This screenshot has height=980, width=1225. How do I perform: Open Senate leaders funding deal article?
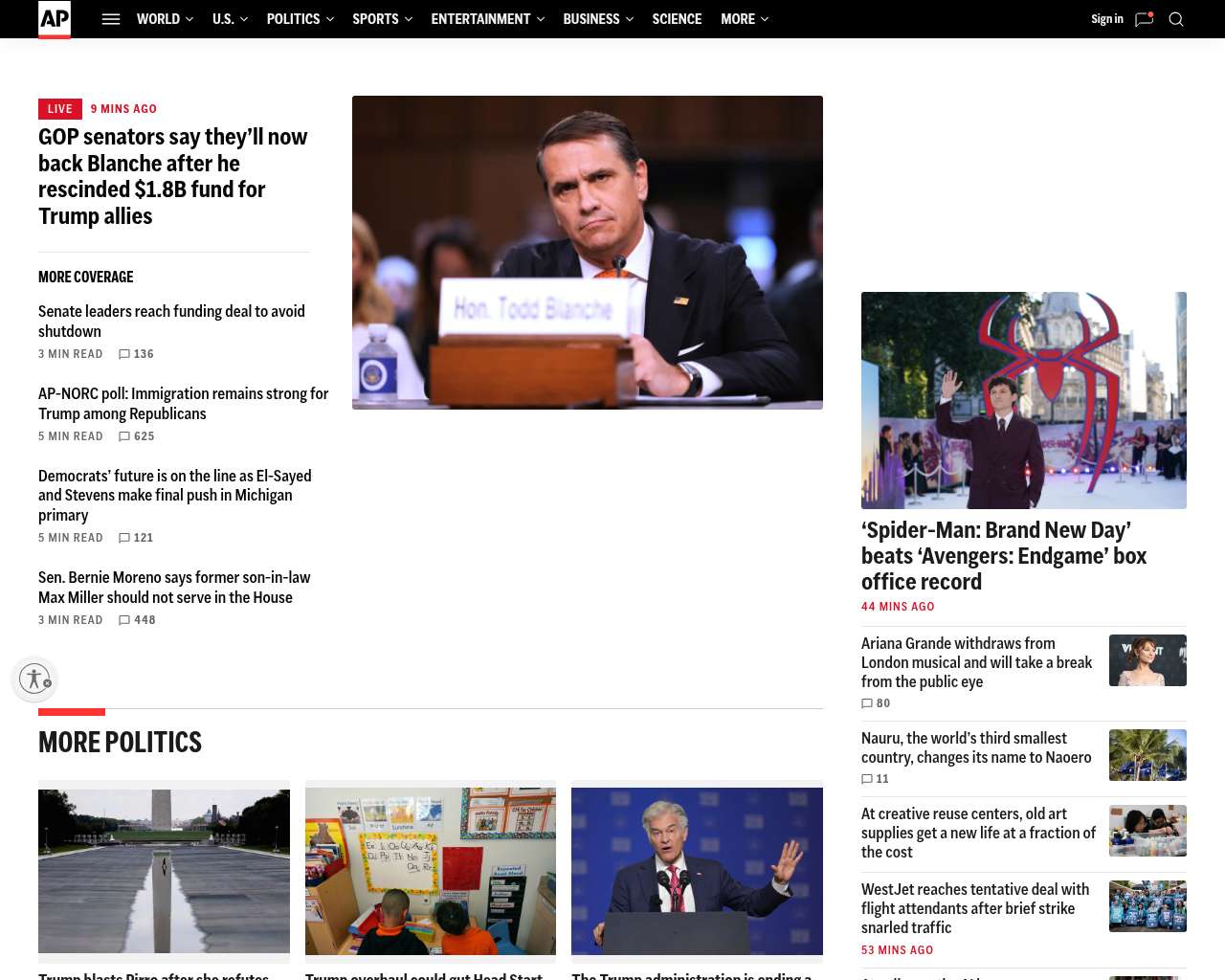(x=172, y=322)
